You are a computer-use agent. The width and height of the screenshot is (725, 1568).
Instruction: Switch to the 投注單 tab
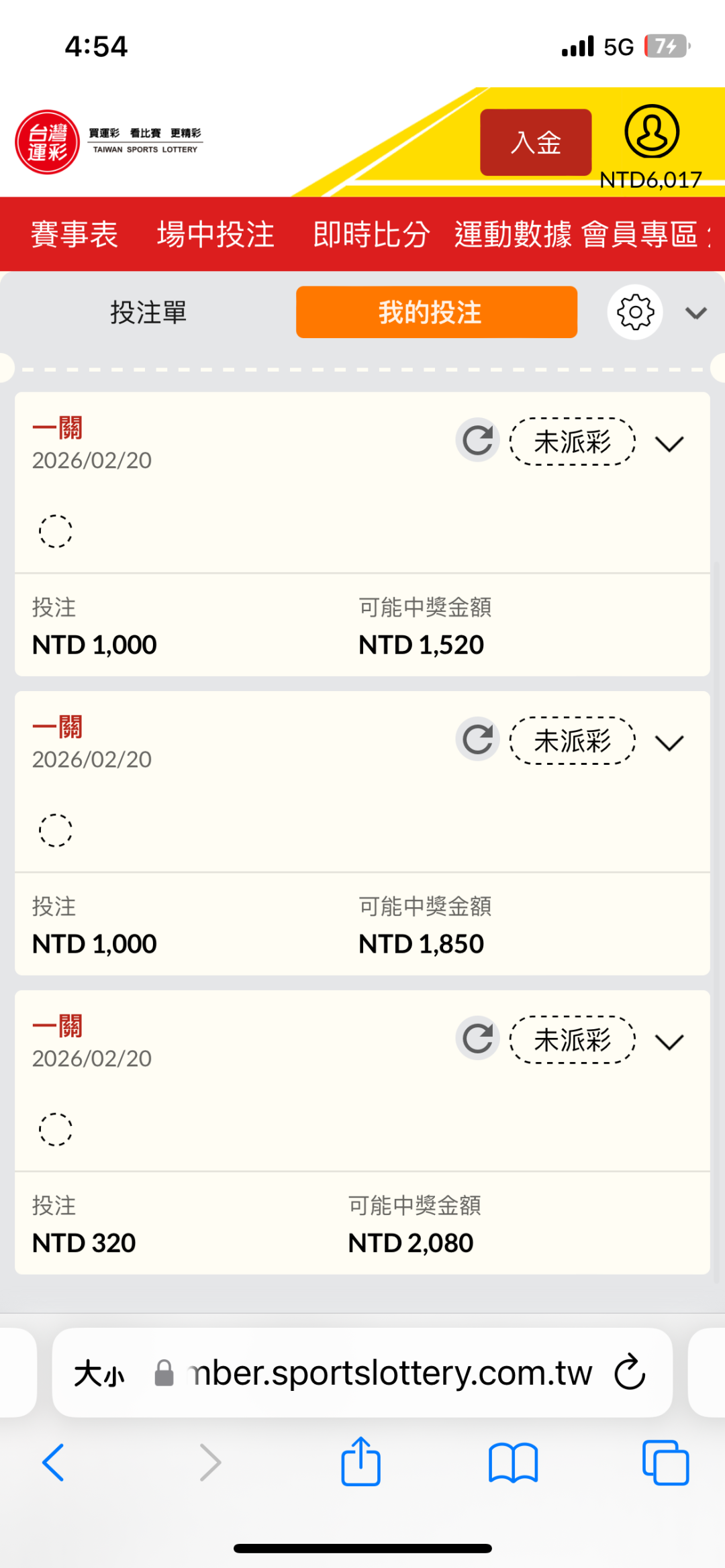(148, 313)
